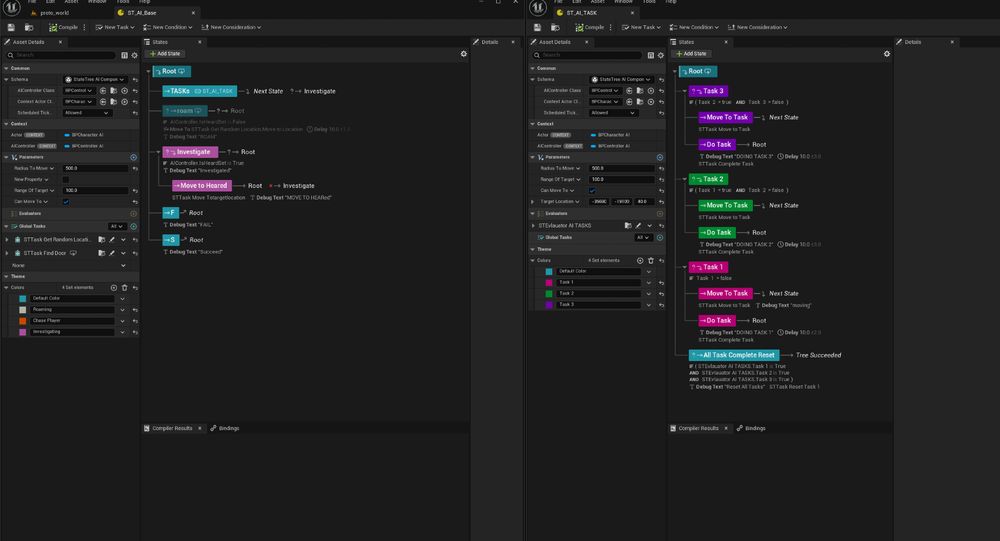Open the Unreal Engine logo in the right window
Viewport: 1000px width, 541px height.
click(x=538, y=7)
